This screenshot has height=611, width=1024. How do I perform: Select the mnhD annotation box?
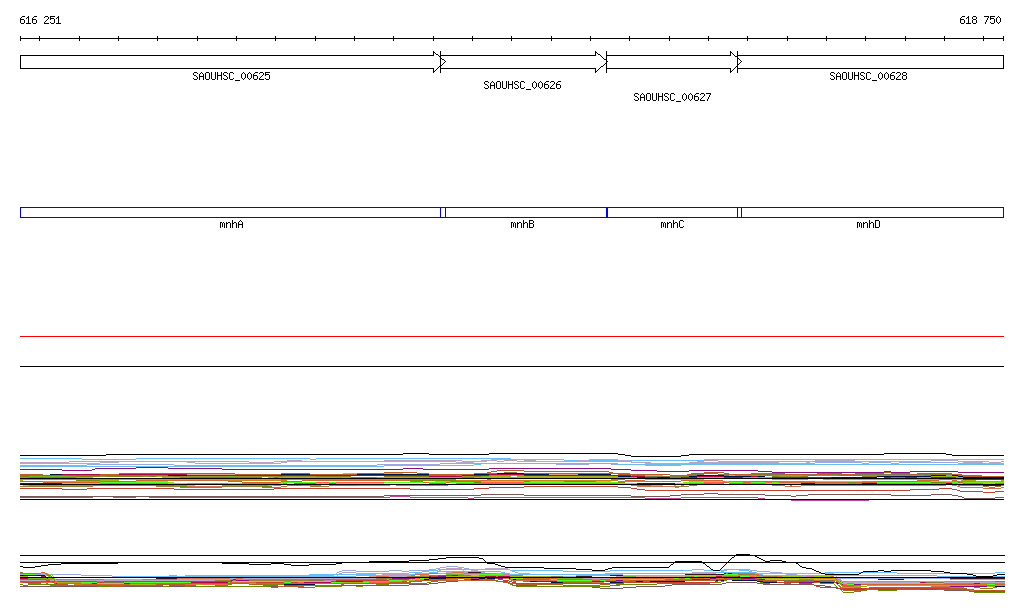click(871, 212)
